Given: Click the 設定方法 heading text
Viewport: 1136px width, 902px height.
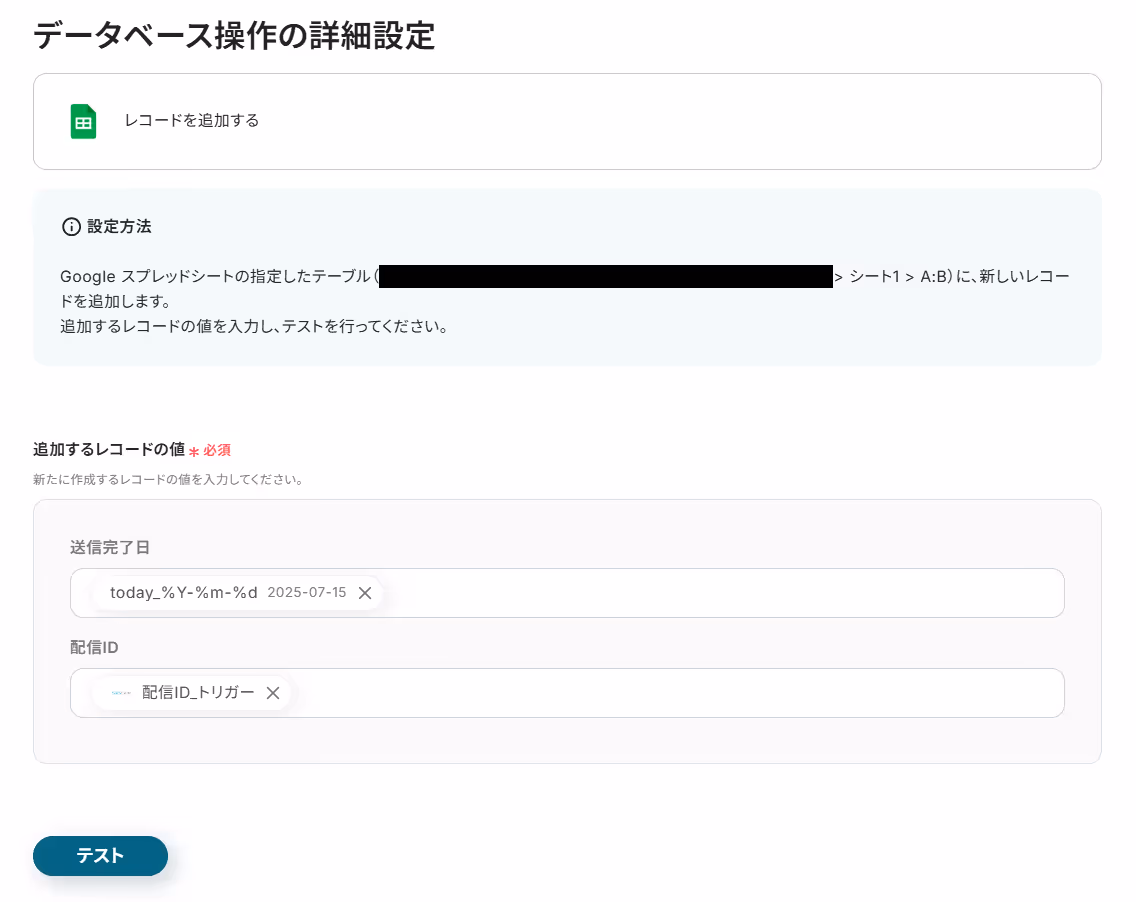Looking at the screenshot, I should click(x=120, y=227).
